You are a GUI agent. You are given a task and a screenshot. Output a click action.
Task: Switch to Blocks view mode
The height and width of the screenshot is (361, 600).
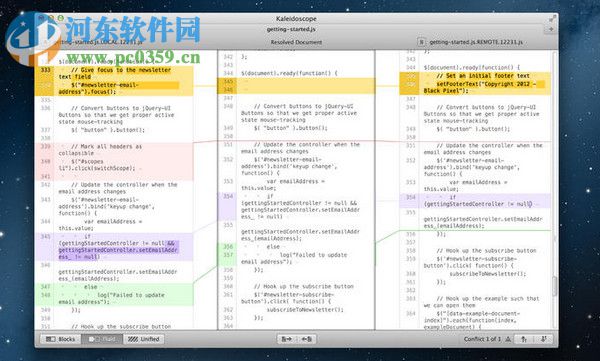point(60,339)
